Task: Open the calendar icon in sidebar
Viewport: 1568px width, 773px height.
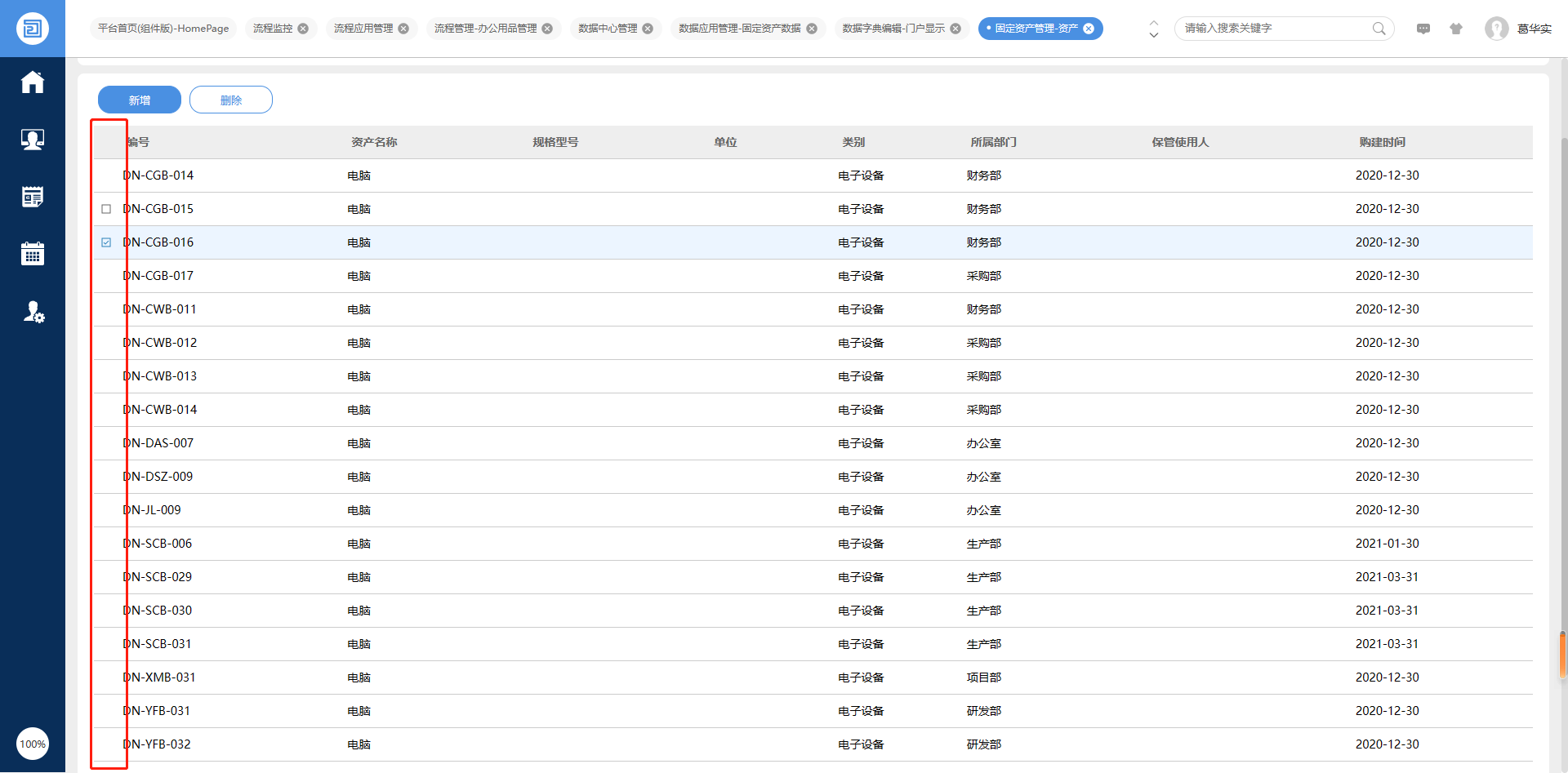Action: tap(33, 254)
